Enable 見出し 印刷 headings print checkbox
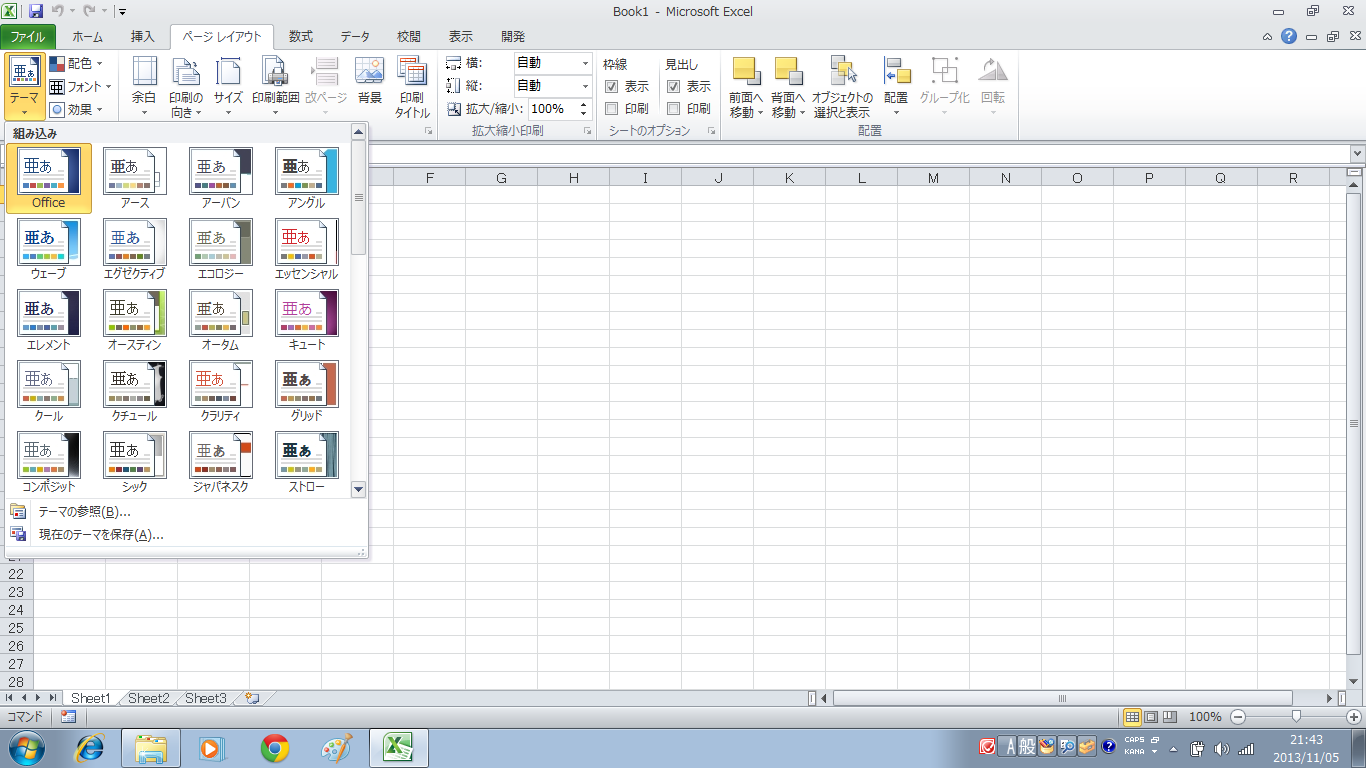 click(x=674, y=109)
